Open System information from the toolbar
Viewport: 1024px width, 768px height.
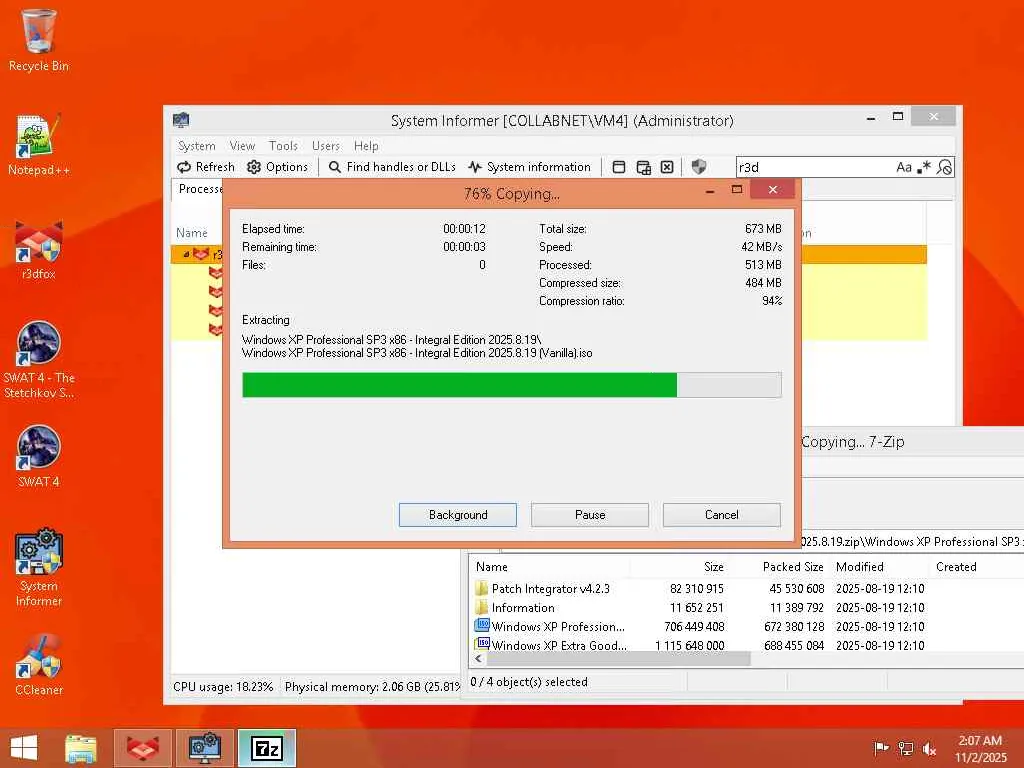pyautogui.click(x=530, y=167)
